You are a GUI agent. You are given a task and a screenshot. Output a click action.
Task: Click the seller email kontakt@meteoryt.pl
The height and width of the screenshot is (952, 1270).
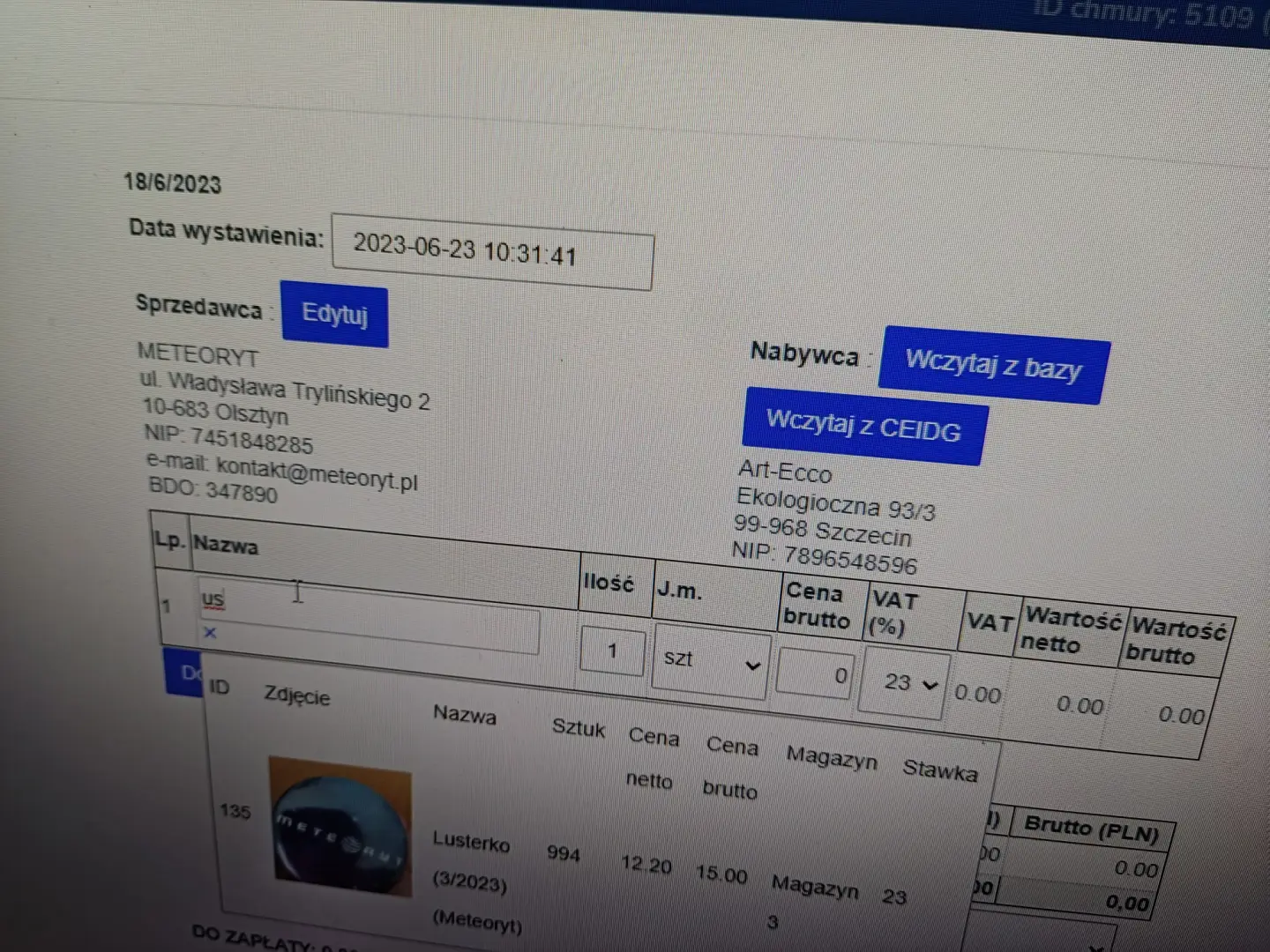coord(317,472)
